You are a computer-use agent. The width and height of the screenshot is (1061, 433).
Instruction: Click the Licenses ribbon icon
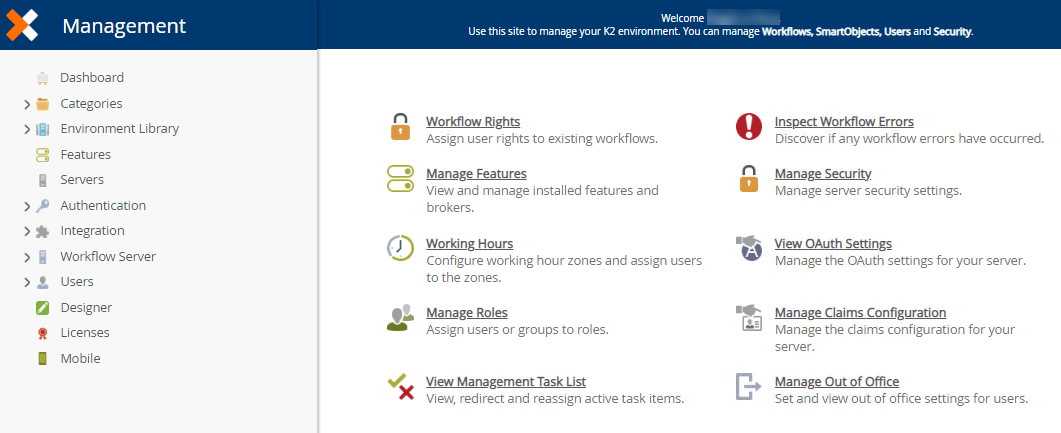tap(43, 333)
